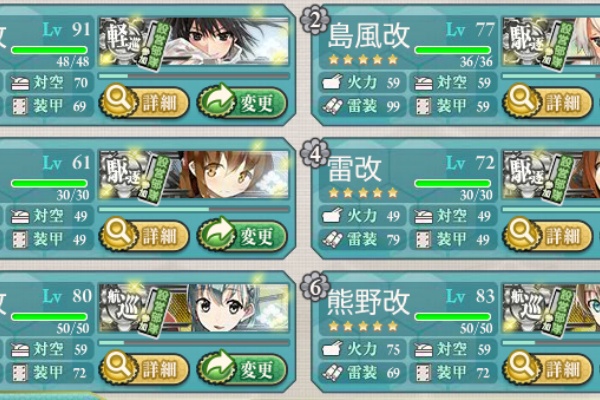Click 変更 for the Lv 61 destroyer
Screen dimensions: 600x400
tap(242, 235)
